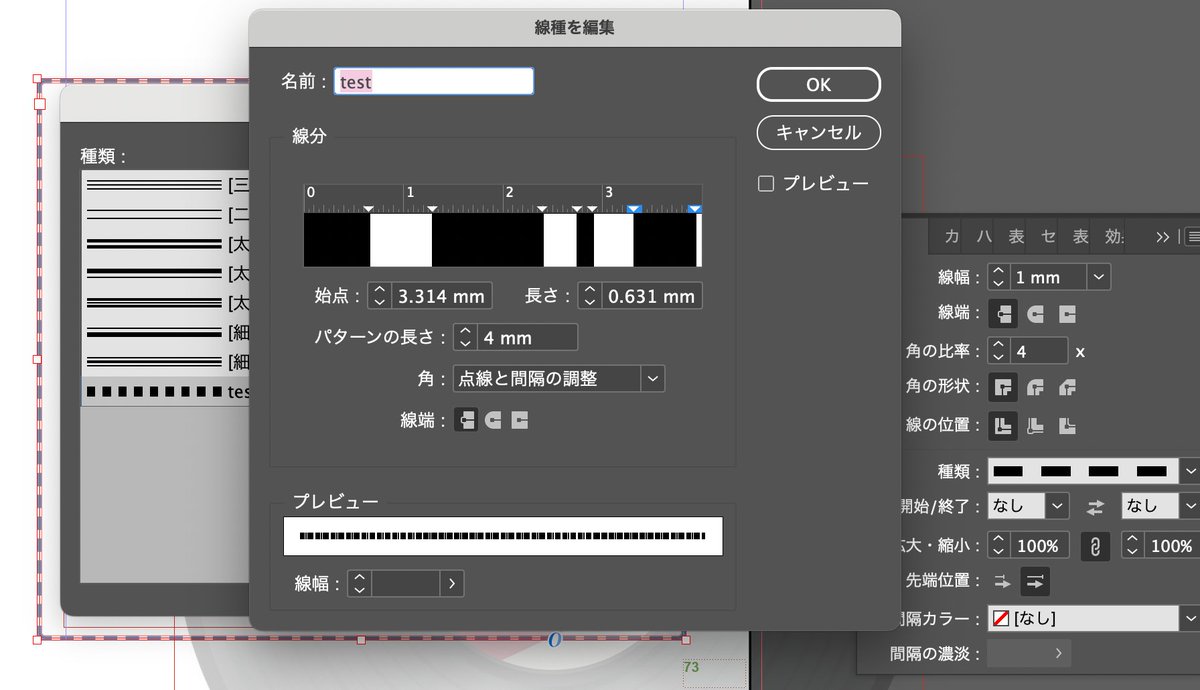This screenshot has height=690, width=1200.
Task: Open the 角 corner adjustment dropdown in the dialog
Action: [x=653, y=379]
